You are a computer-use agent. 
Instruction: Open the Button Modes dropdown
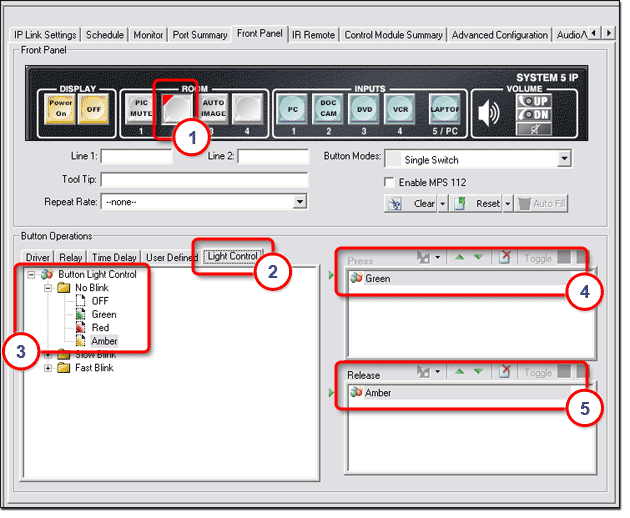point(563,159)
